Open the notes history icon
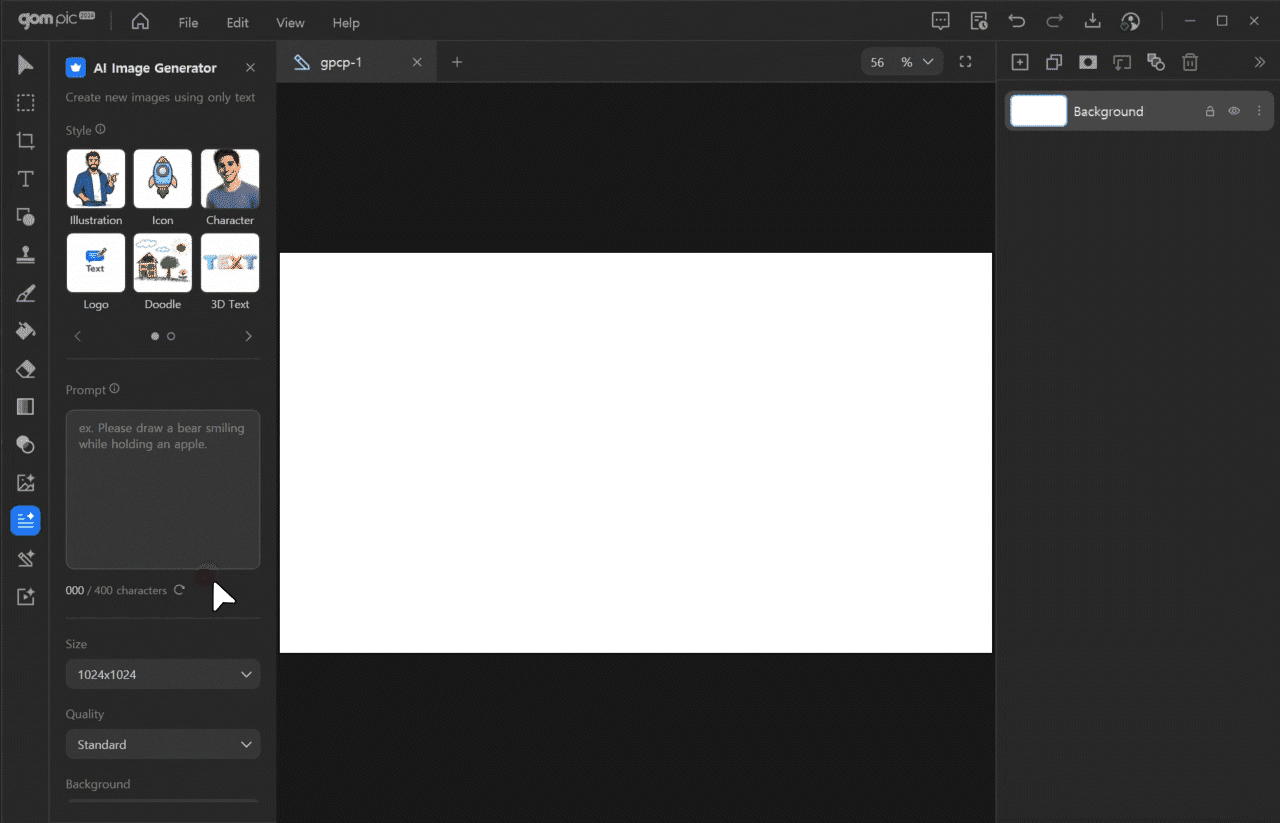This screenshot has width=1280, height=823. click(979, 21)
